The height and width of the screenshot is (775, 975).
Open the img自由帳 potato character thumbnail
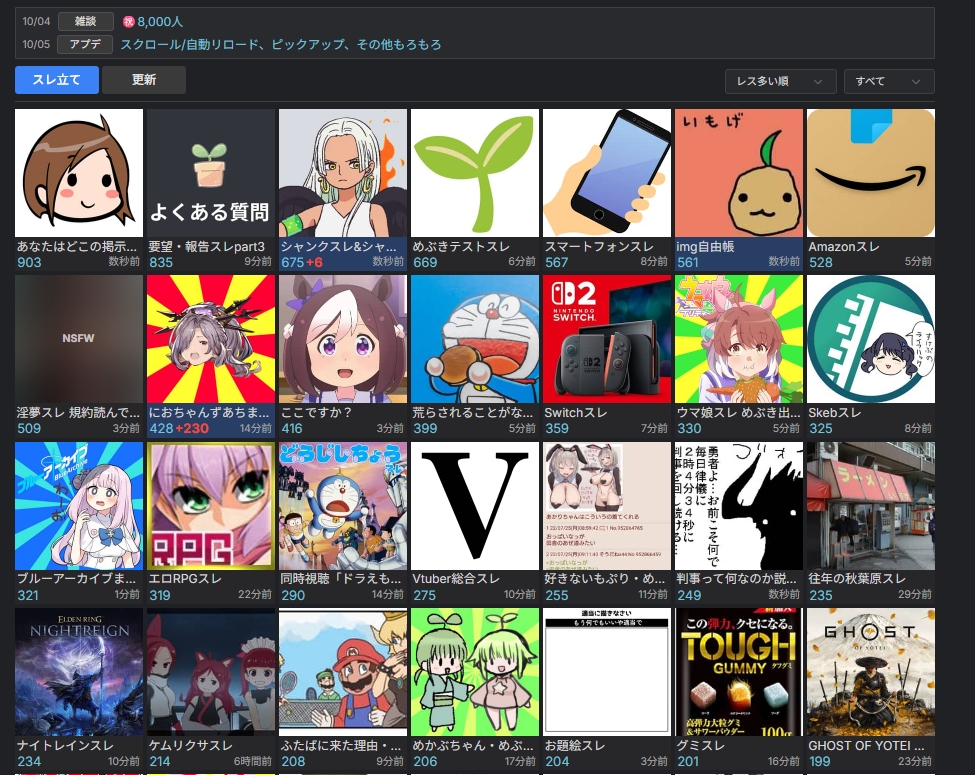[x=738, y=172]
